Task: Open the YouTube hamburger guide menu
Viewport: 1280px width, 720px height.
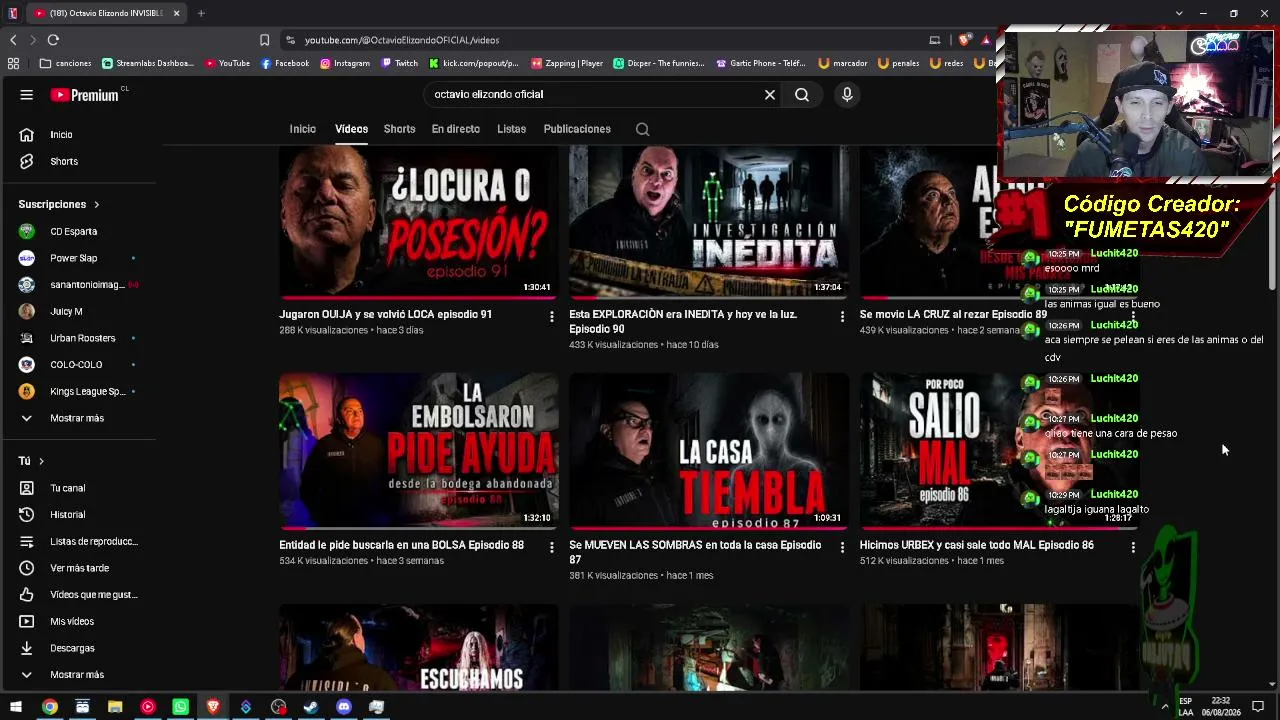Action: point(27,95)
